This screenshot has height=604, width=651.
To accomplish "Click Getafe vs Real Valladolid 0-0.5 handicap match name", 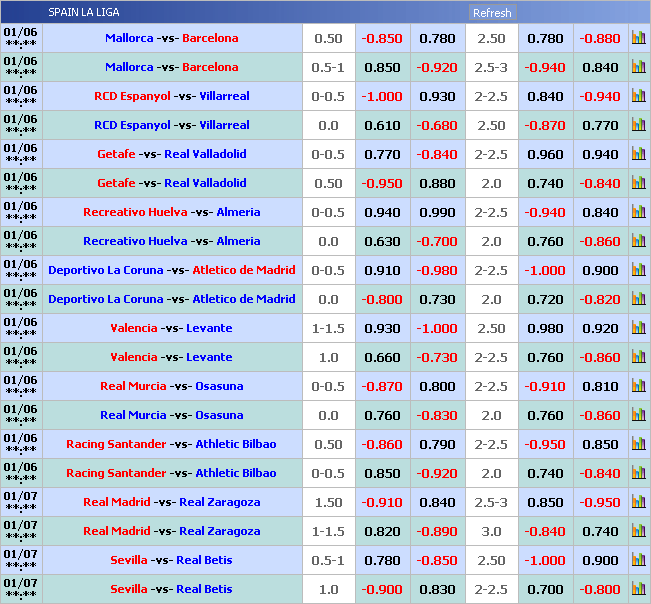I will tap(171, 154).
